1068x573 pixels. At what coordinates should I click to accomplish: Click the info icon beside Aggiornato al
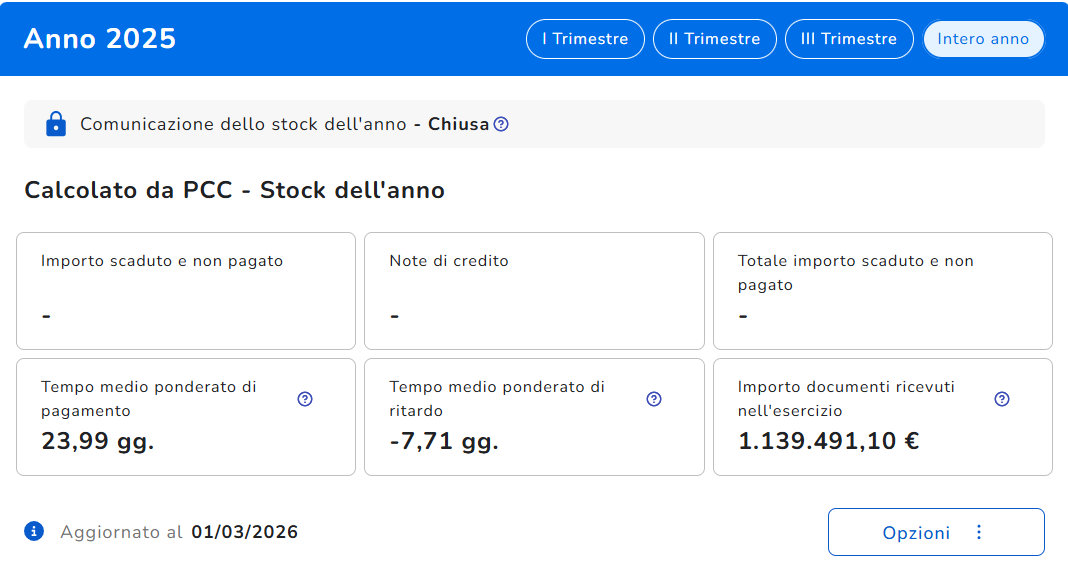pyautogui.click(x=35, y=531)
